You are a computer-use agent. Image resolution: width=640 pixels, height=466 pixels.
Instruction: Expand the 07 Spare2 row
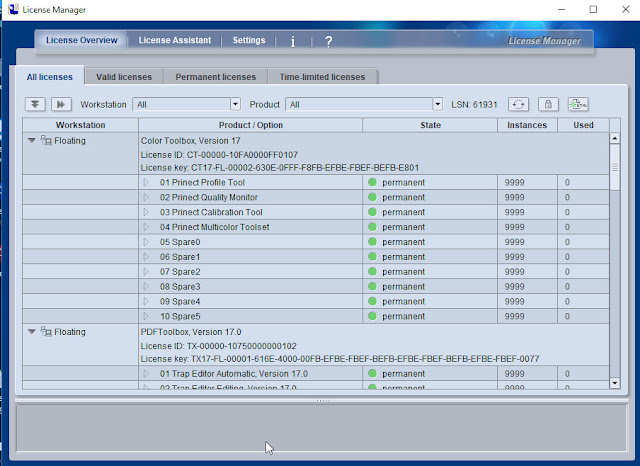point(146,272)
